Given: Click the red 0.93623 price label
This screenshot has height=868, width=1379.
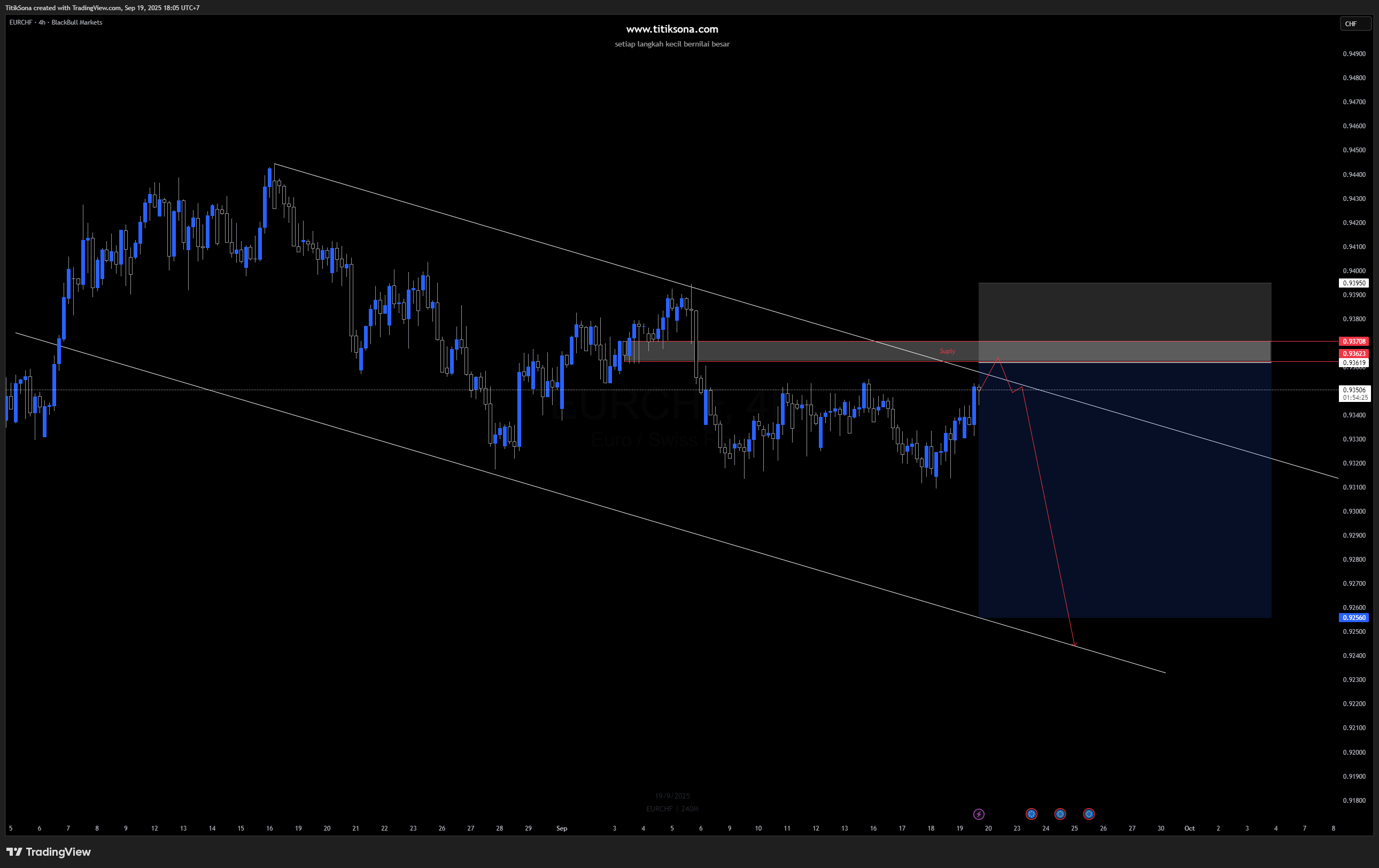Looking at the screenshot, I should click(x=1354, y=353).
